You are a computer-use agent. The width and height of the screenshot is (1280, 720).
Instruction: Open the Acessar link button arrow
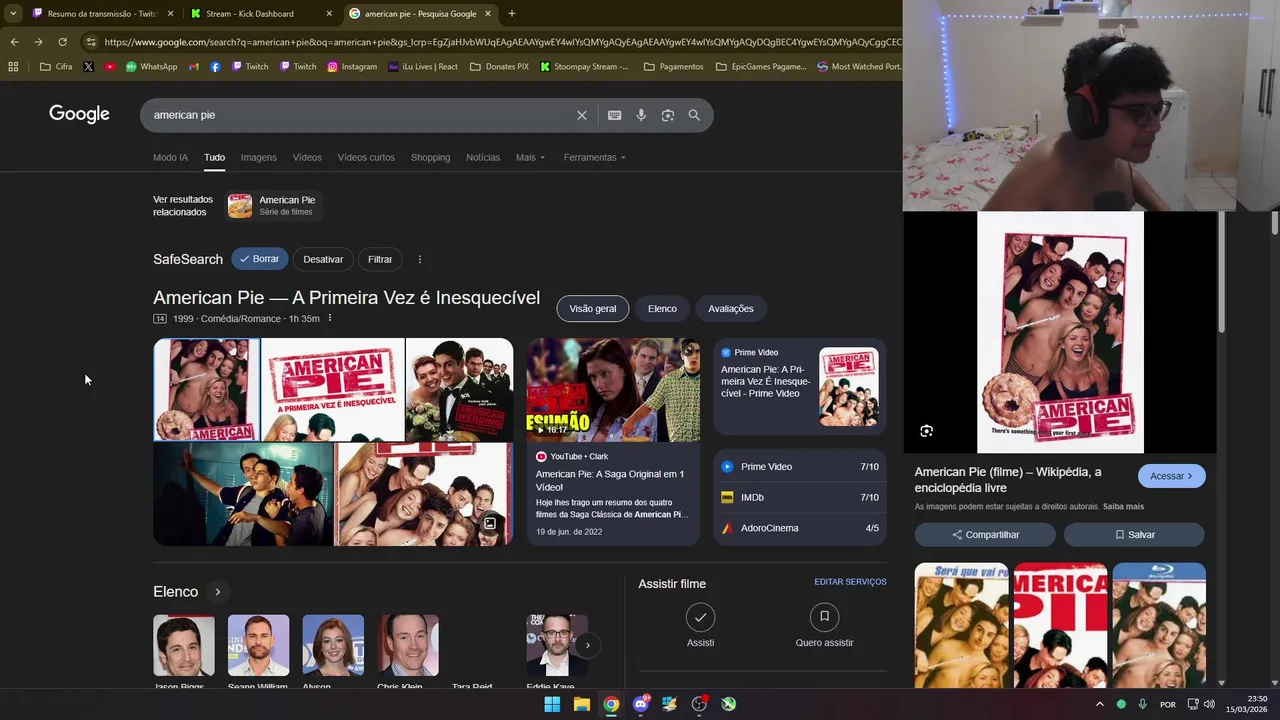[x=1171, y=476]
